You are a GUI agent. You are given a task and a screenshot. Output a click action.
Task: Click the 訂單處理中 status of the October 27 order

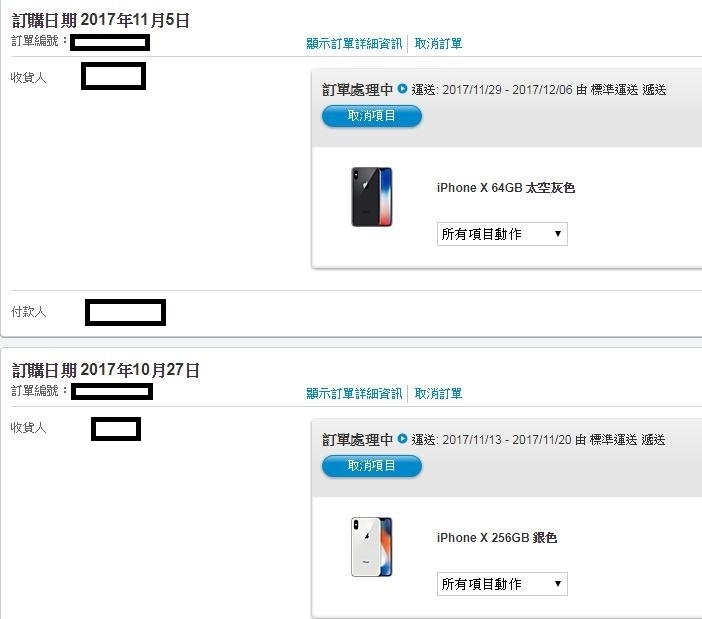357,440
